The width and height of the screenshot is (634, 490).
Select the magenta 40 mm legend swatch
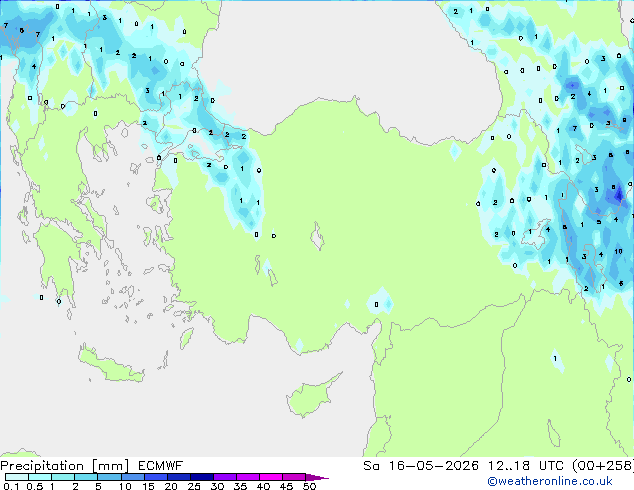[x=271, y=477]
